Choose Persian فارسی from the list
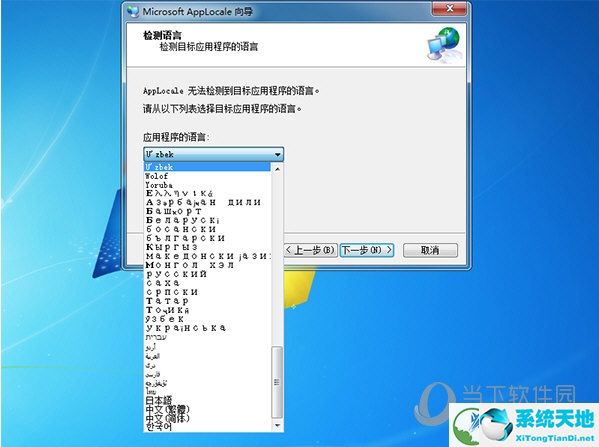 coord(207,374)
